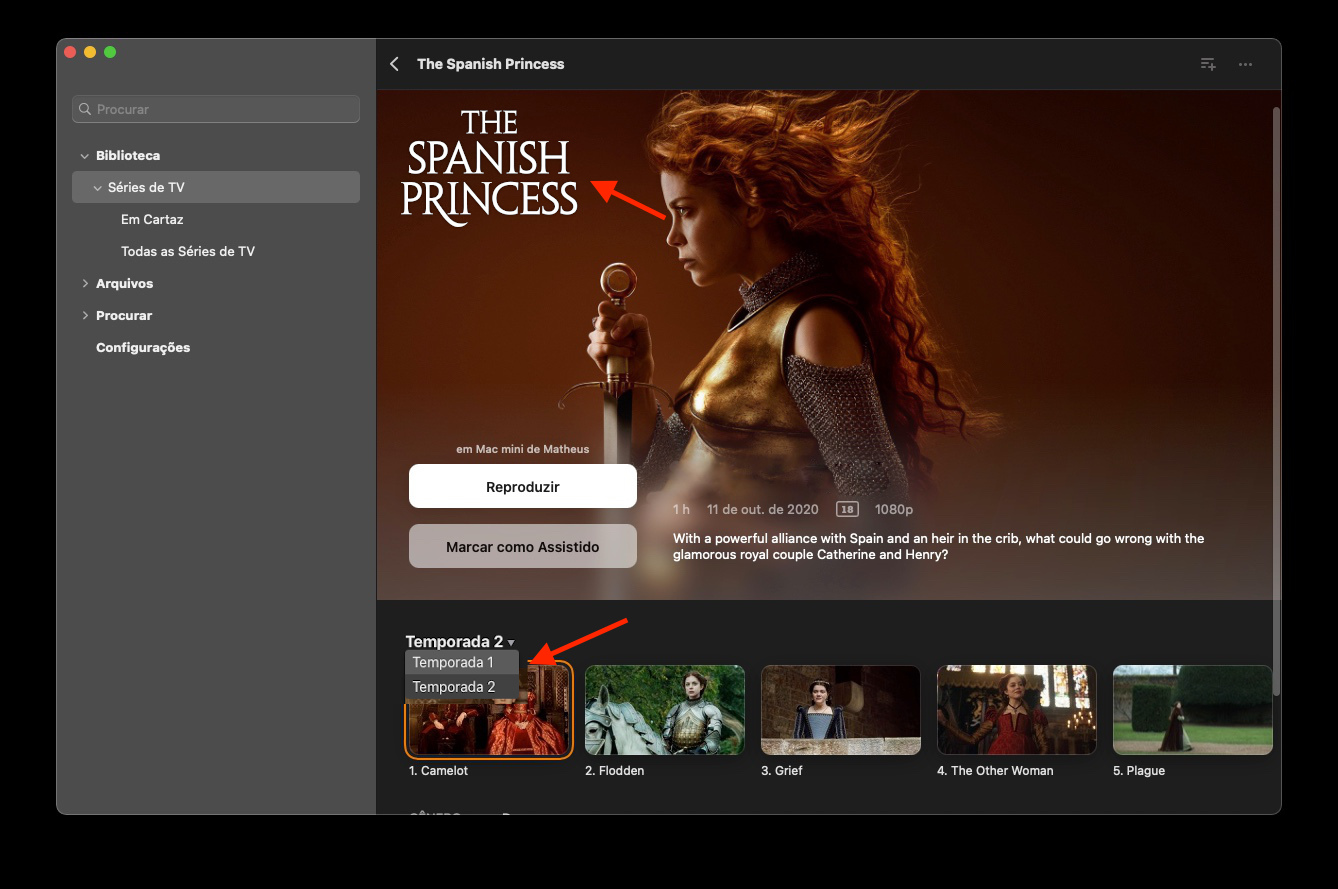This screenshot has width=1338, height=889.
Task: Open the Flodden episode thumbnail
Action: click(665, 710)
